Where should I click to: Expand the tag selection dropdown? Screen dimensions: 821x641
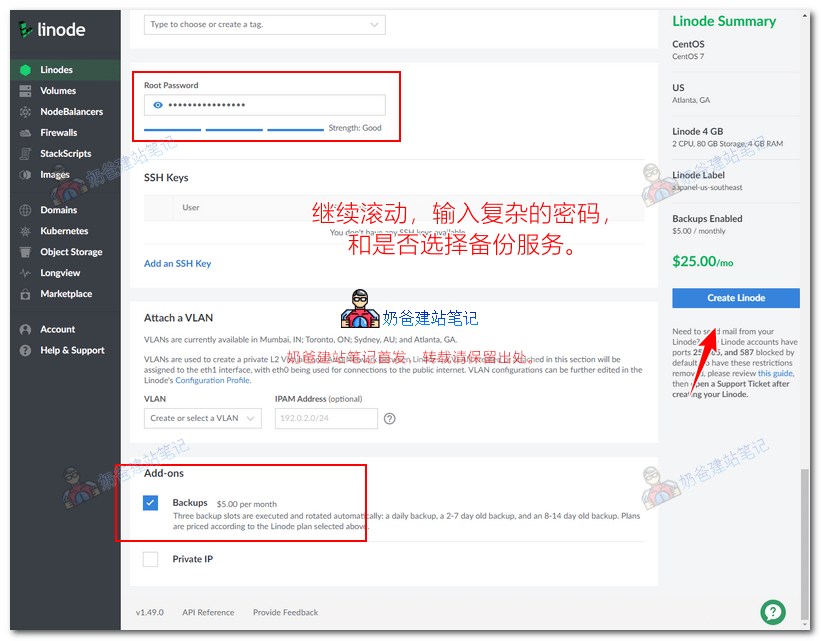[x=374, y=24]
